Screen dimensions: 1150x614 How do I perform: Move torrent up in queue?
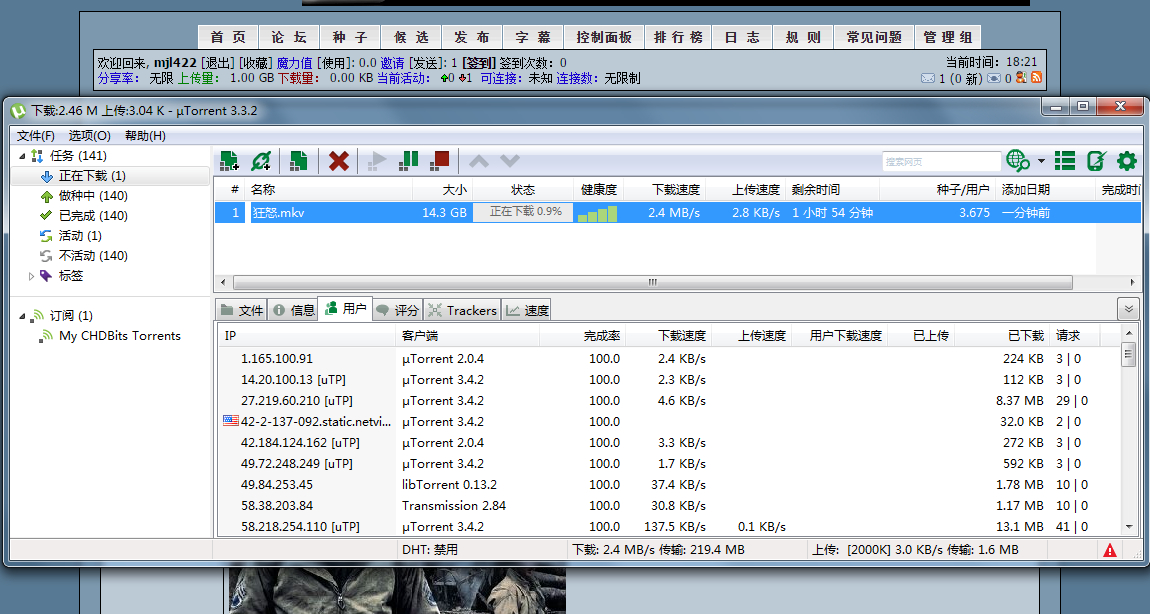pos(478,161)
